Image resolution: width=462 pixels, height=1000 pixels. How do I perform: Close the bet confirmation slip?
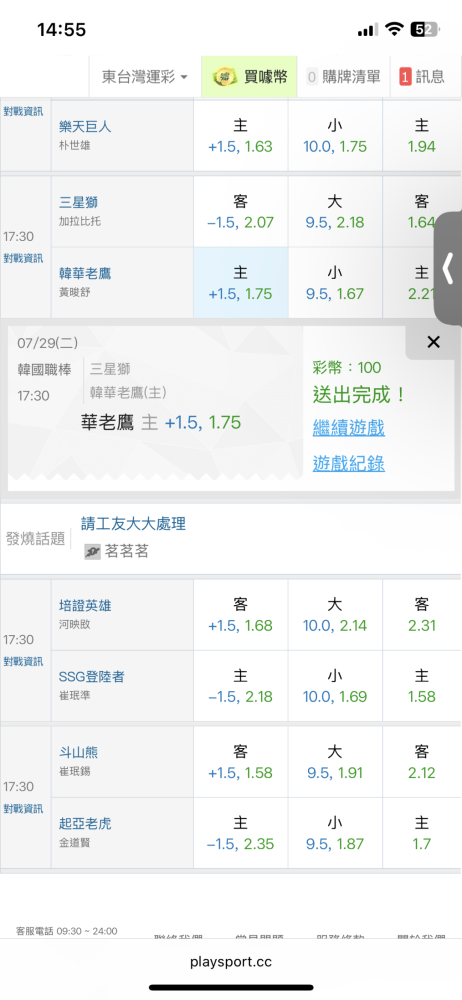(433, 342)
